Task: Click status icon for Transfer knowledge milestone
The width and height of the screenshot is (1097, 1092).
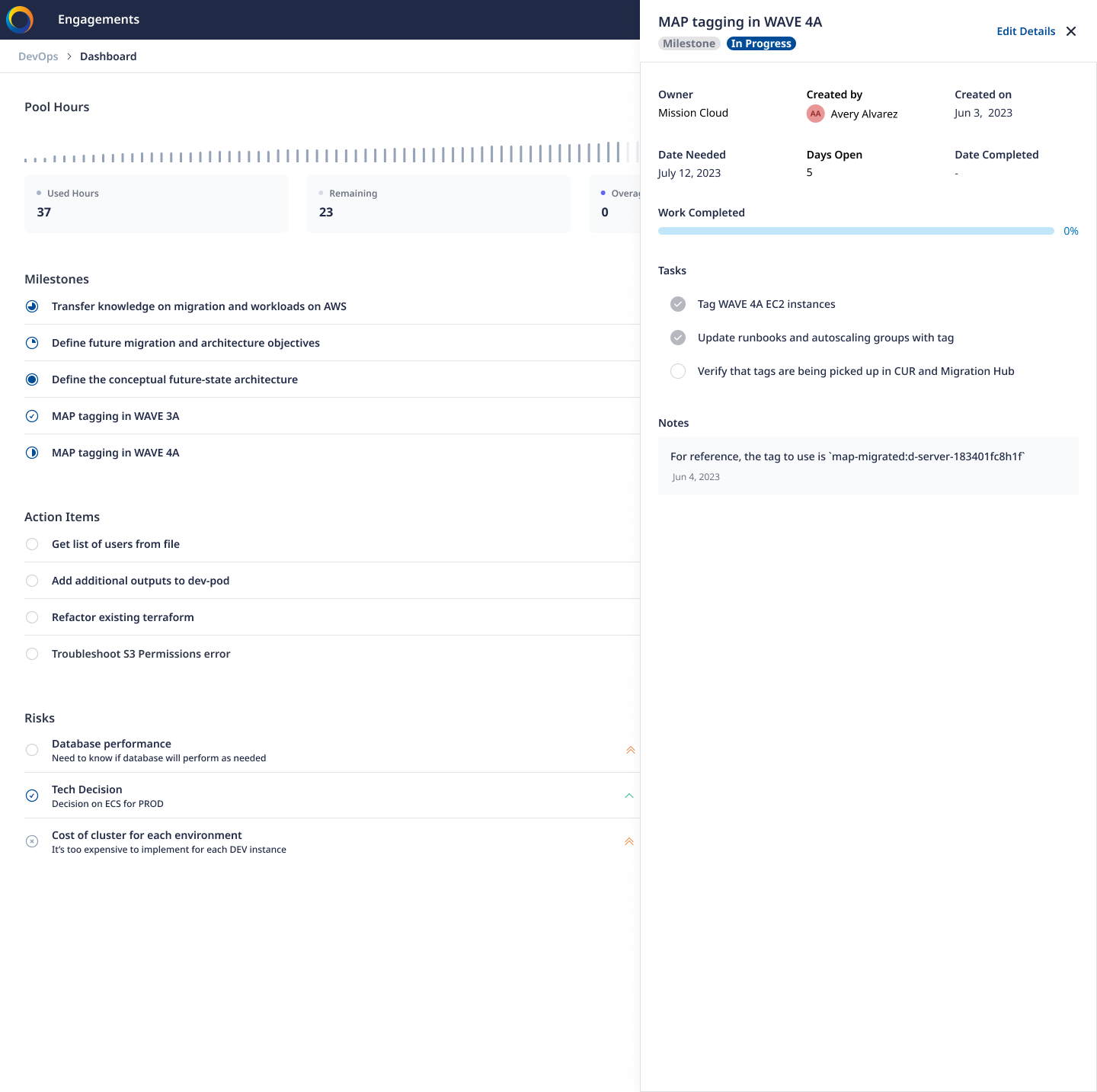Action: coord(32,306)
